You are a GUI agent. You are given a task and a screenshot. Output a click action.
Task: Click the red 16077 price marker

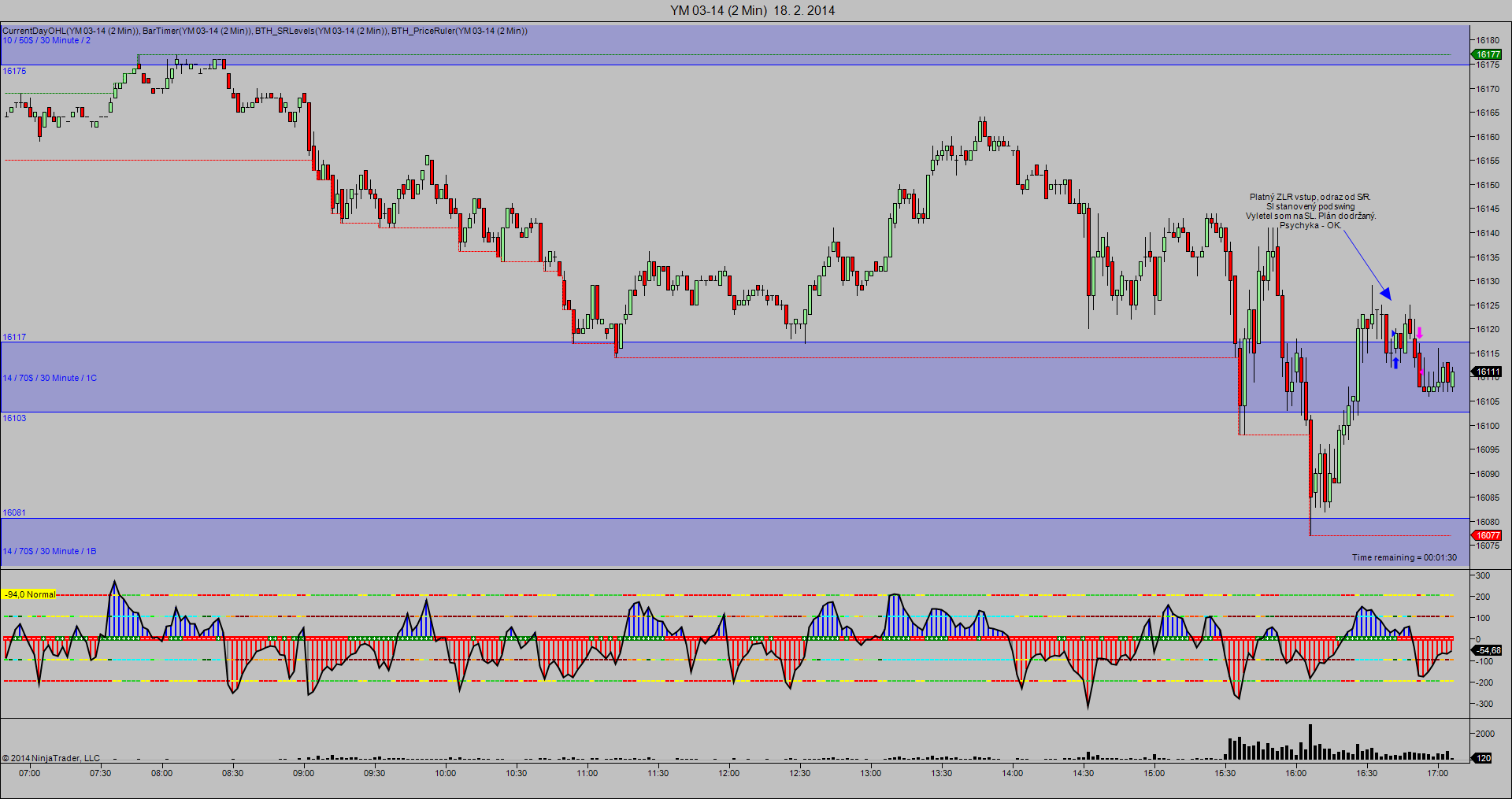(x=1487, y=535)
